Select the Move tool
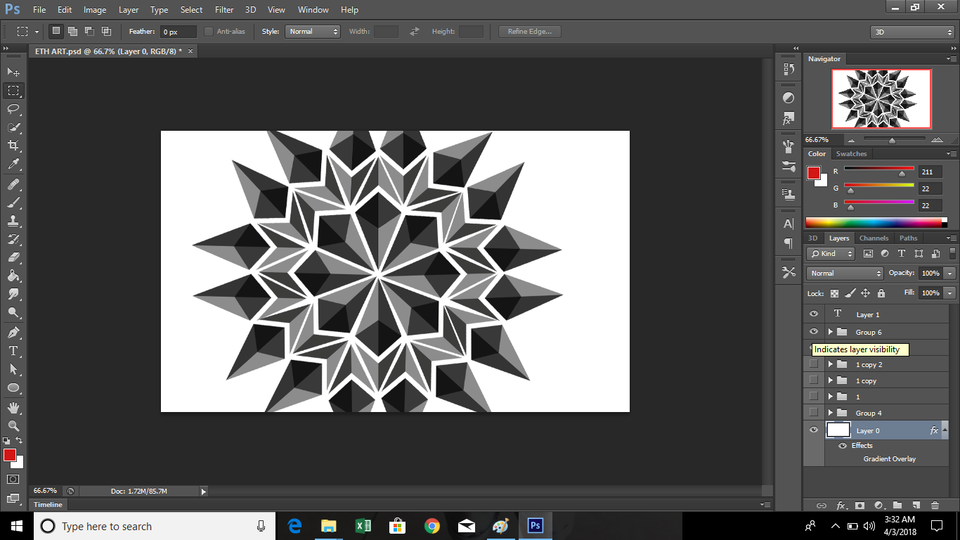The height and width of the screenshot is (540, 960). [13, 72]
